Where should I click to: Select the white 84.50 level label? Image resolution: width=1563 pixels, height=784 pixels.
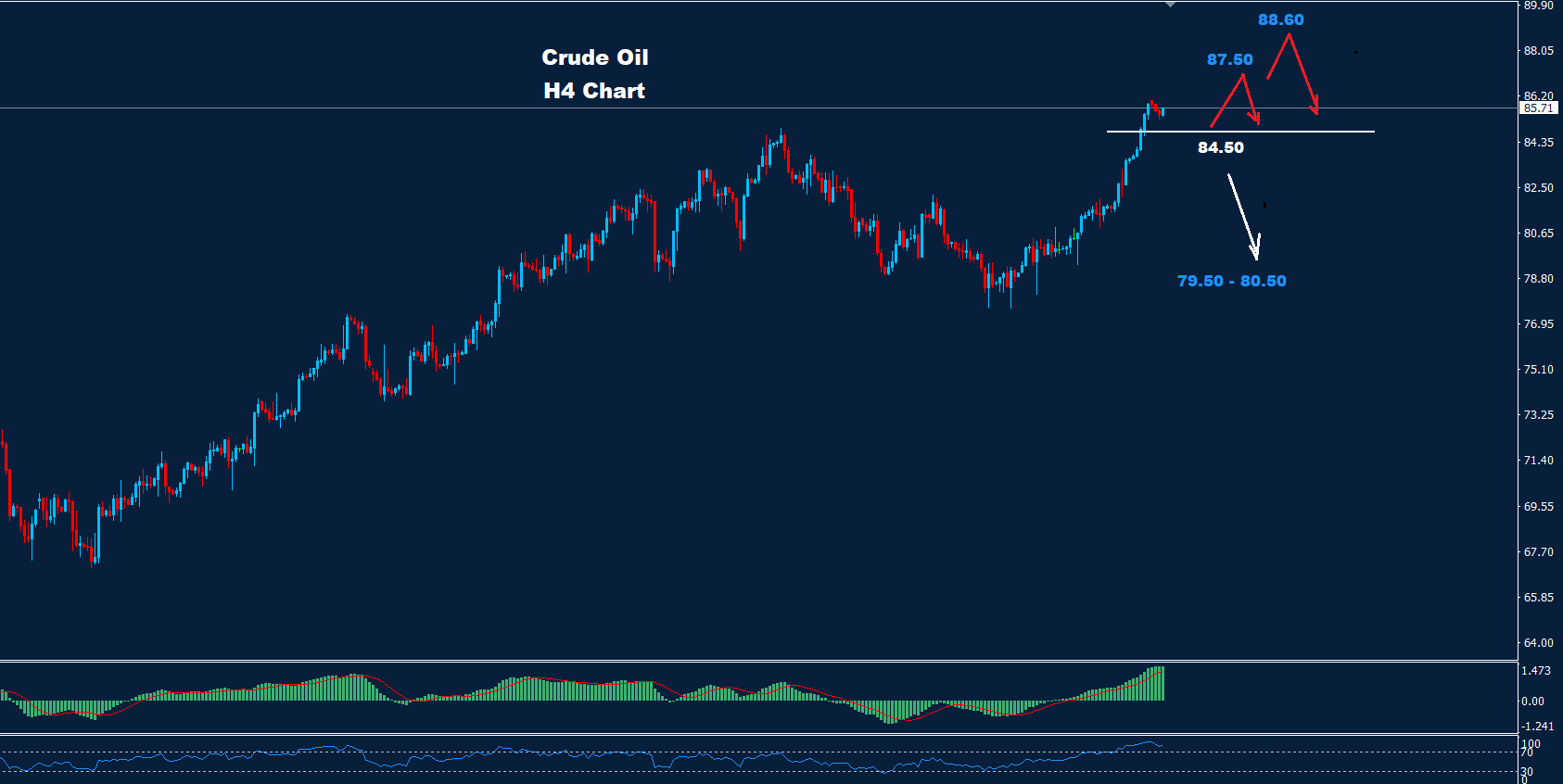pos(1220,147)
